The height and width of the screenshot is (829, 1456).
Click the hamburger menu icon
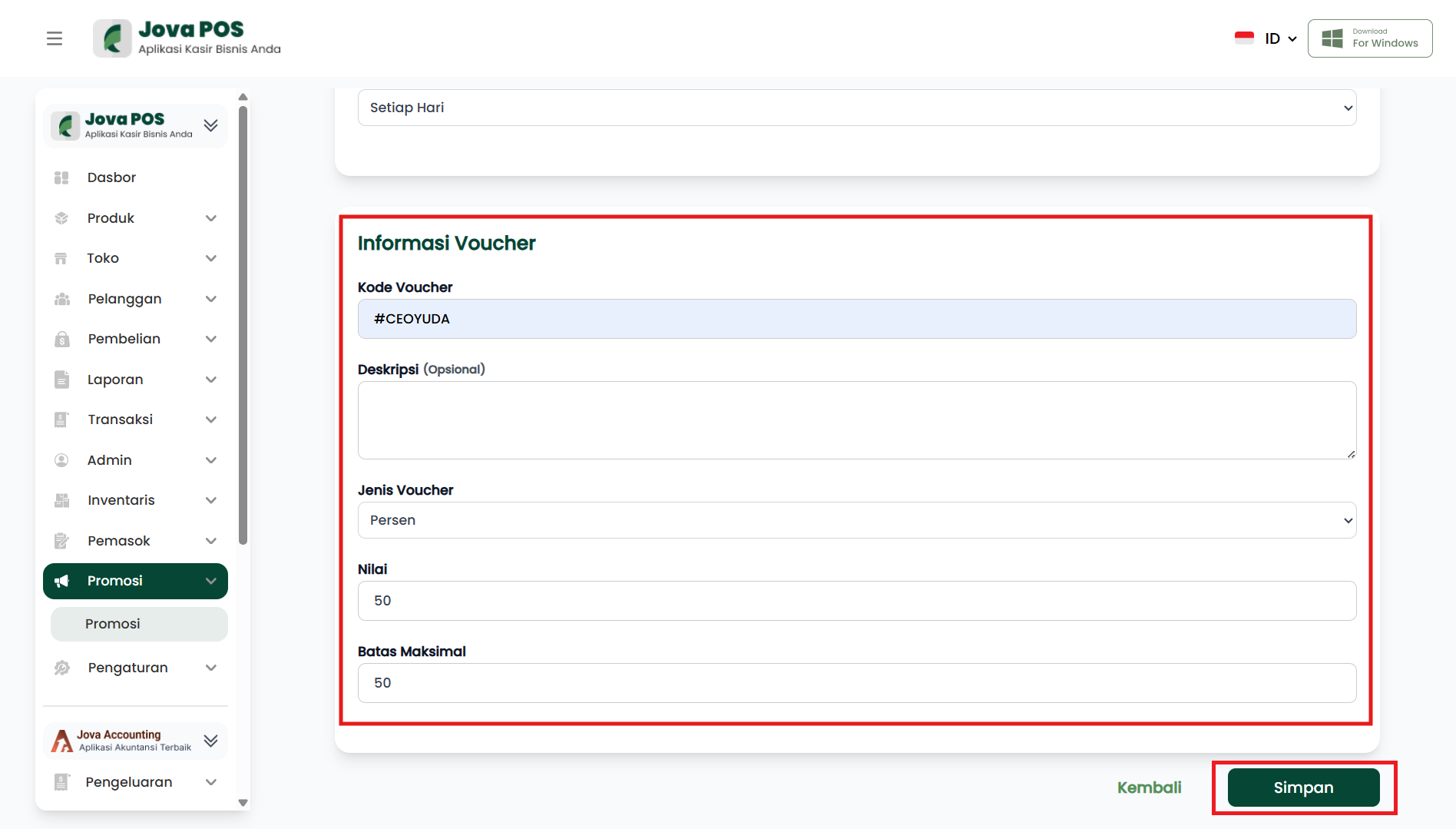click(x=55, y=38)
